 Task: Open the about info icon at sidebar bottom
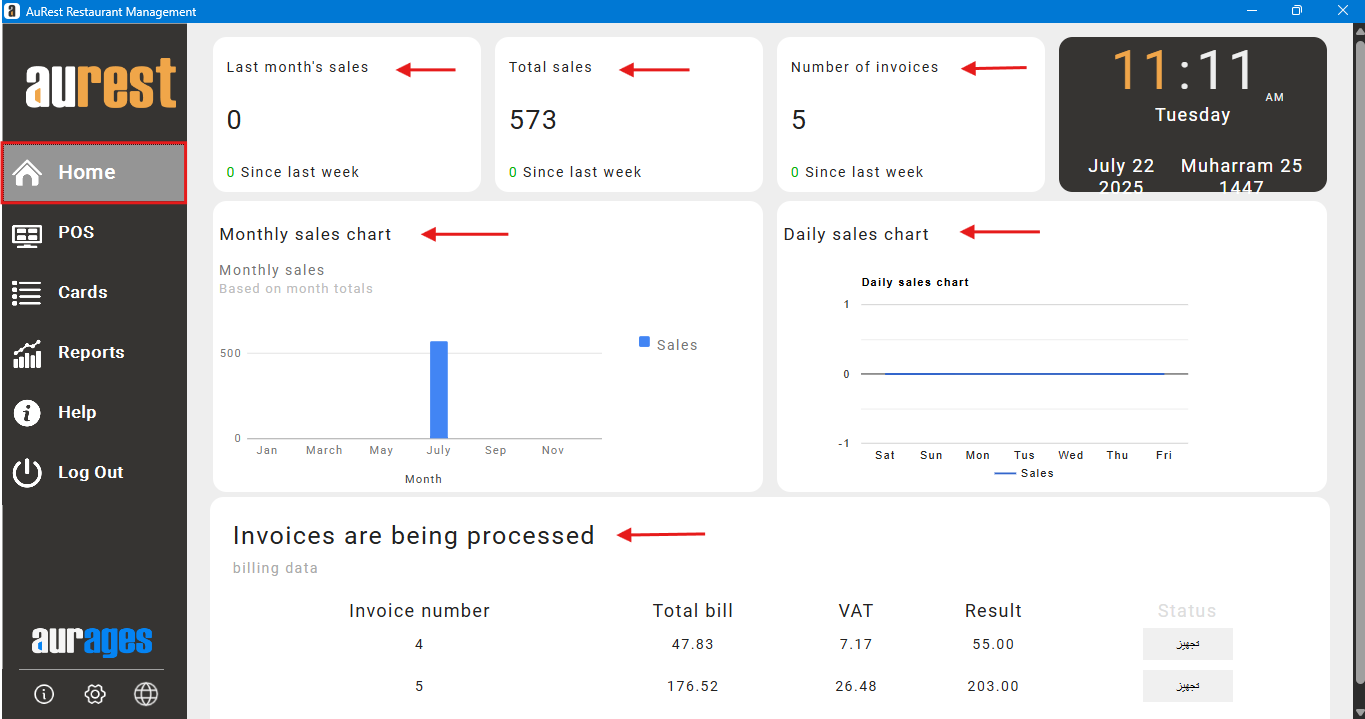coord(44,694)
